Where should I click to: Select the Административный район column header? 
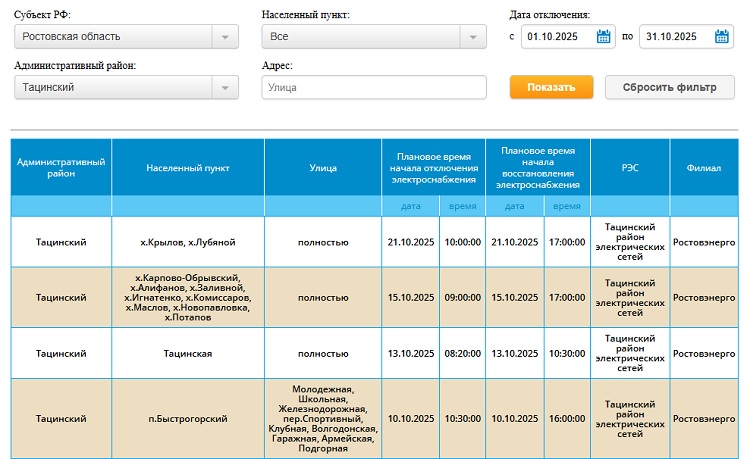tap(61, 167)
